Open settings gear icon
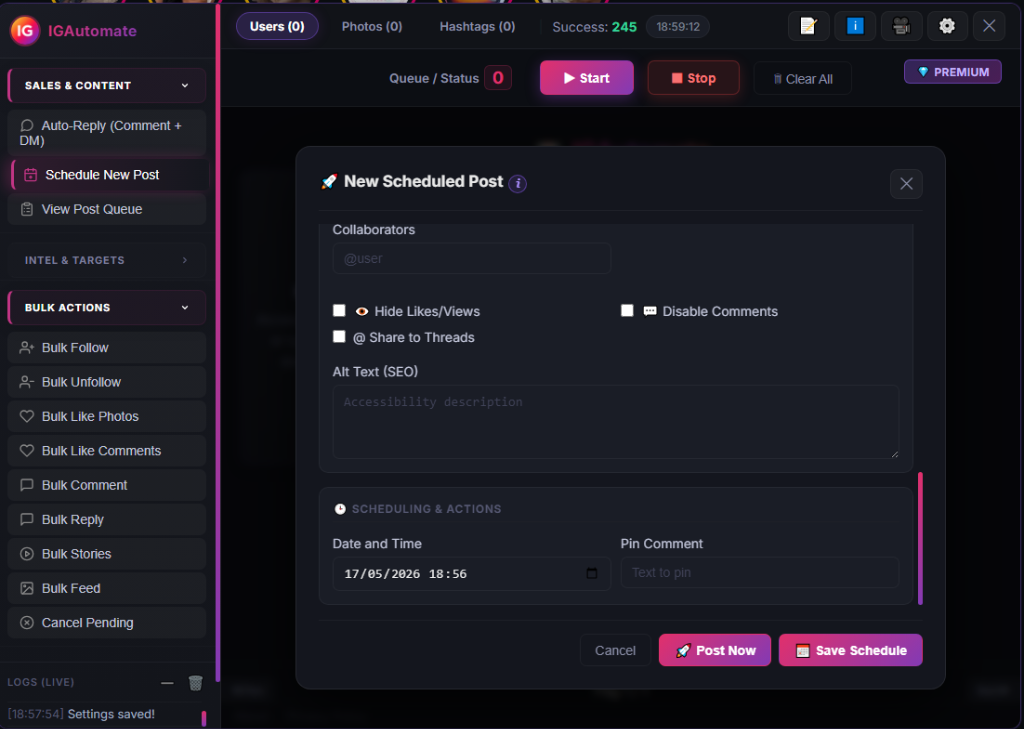1024x729 pixels. tap(947, 26)
